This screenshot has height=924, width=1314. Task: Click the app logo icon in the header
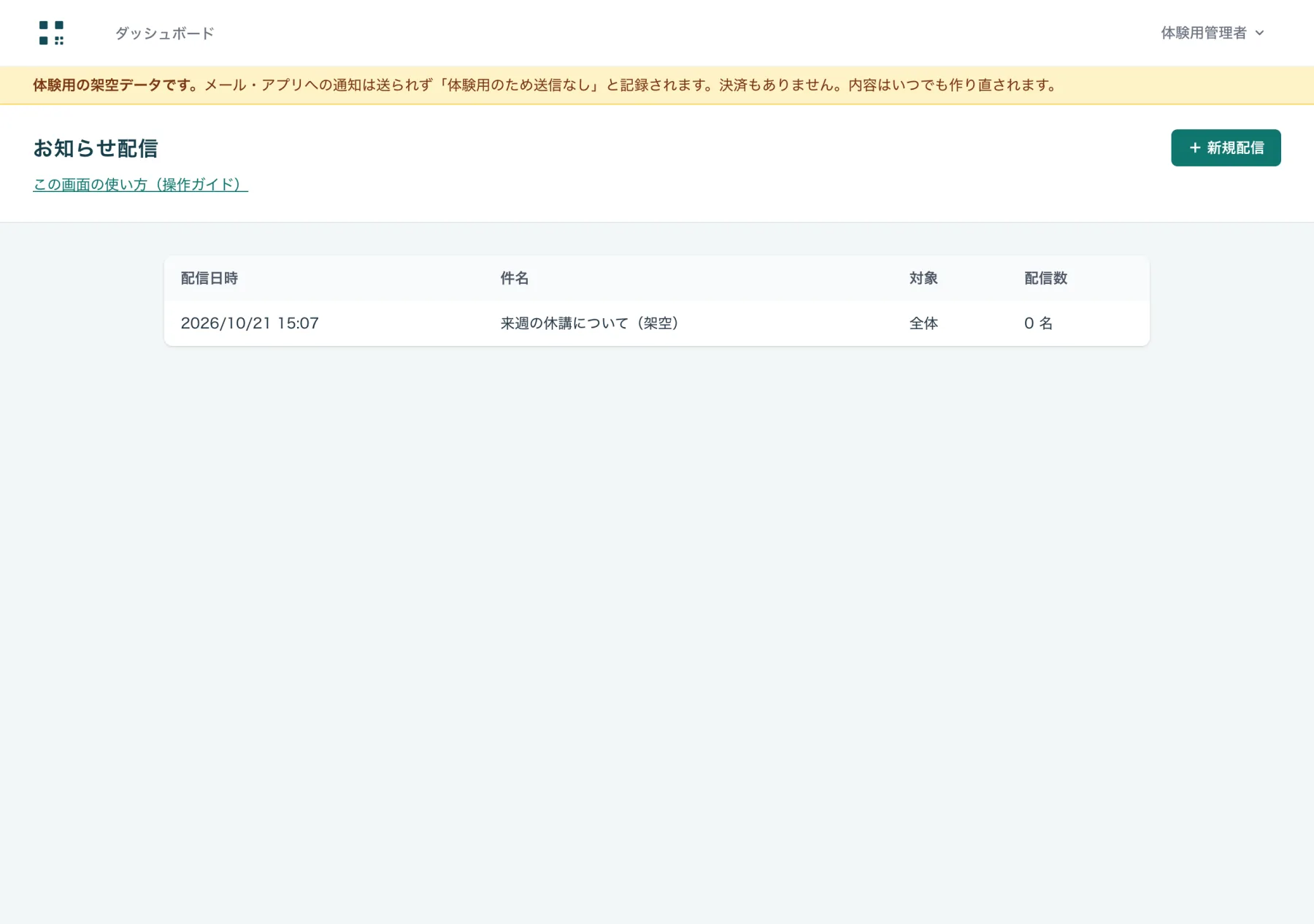(51, 33)
